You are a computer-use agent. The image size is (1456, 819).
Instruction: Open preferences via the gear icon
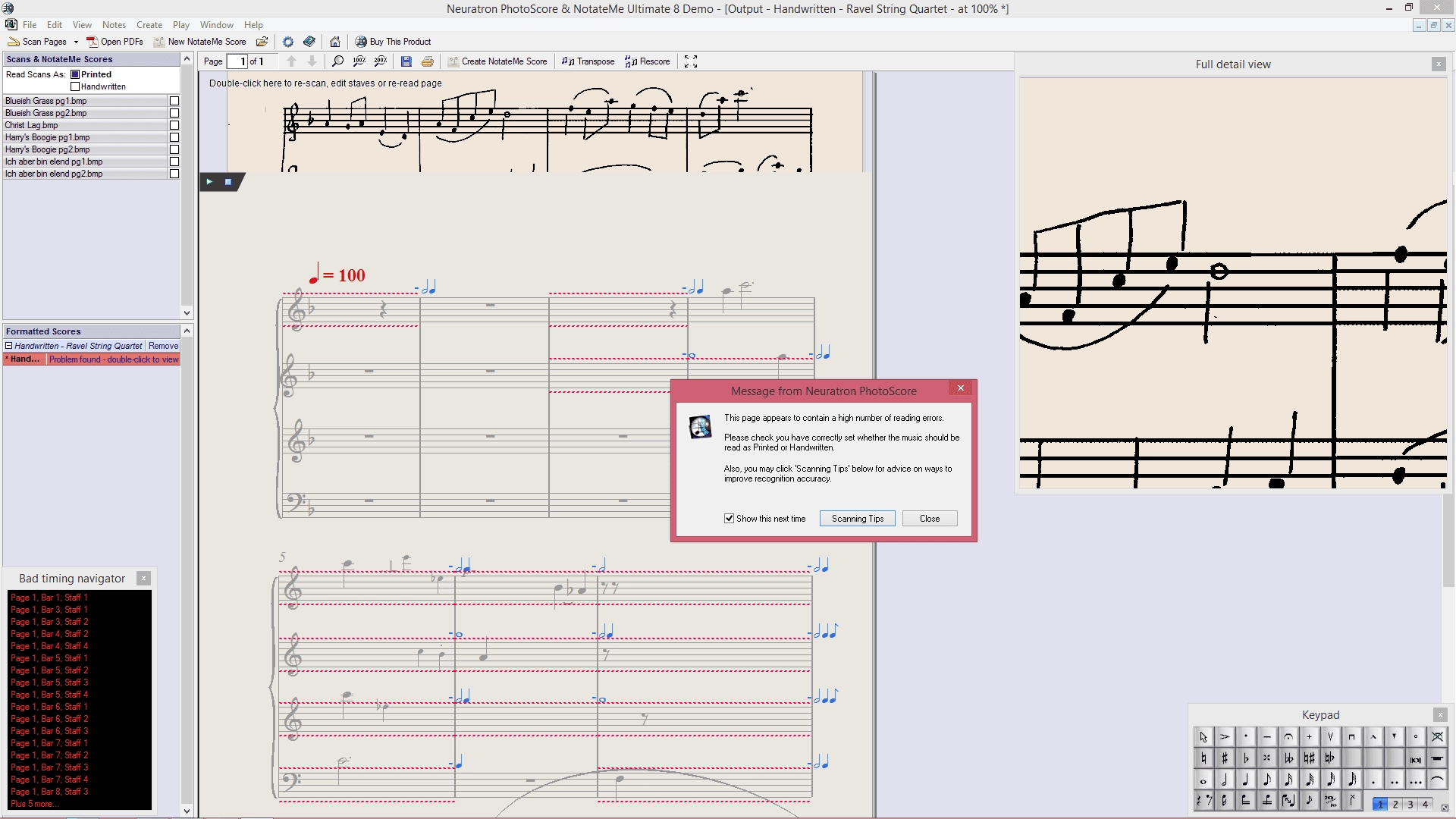tap(288, 42)
